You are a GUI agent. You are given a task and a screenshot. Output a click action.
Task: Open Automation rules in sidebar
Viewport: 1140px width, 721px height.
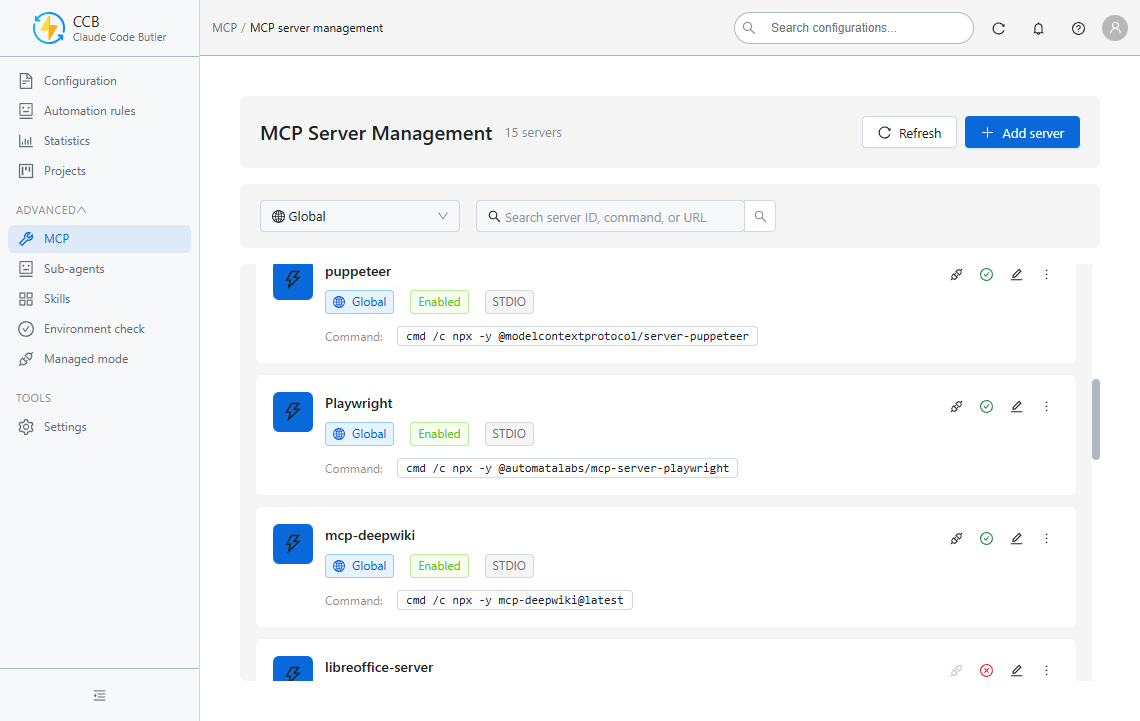tap(100, 110)
